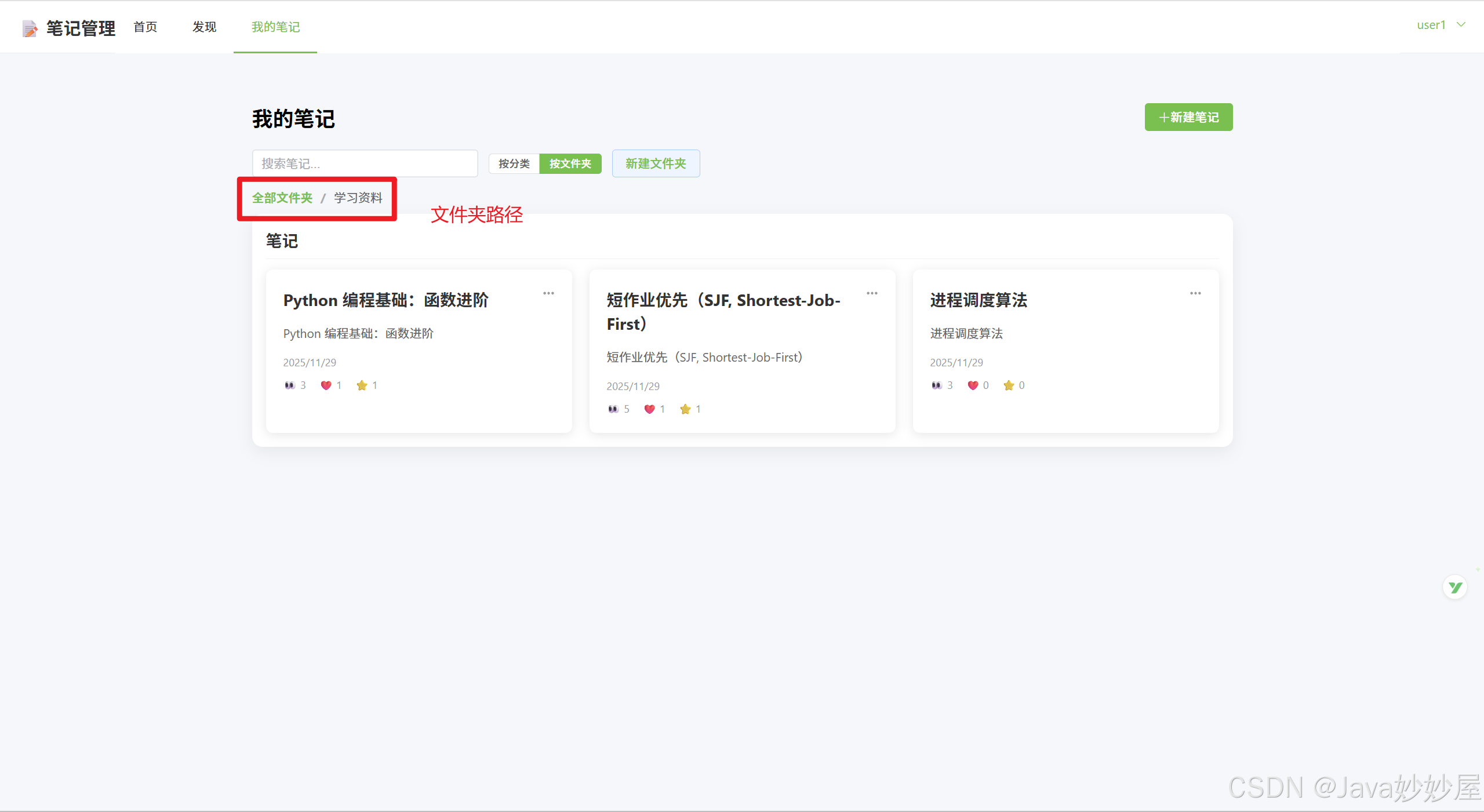Focus the 搜索笔记 search field
Viewport: 1484px width, 812px height.
point(365,163)
